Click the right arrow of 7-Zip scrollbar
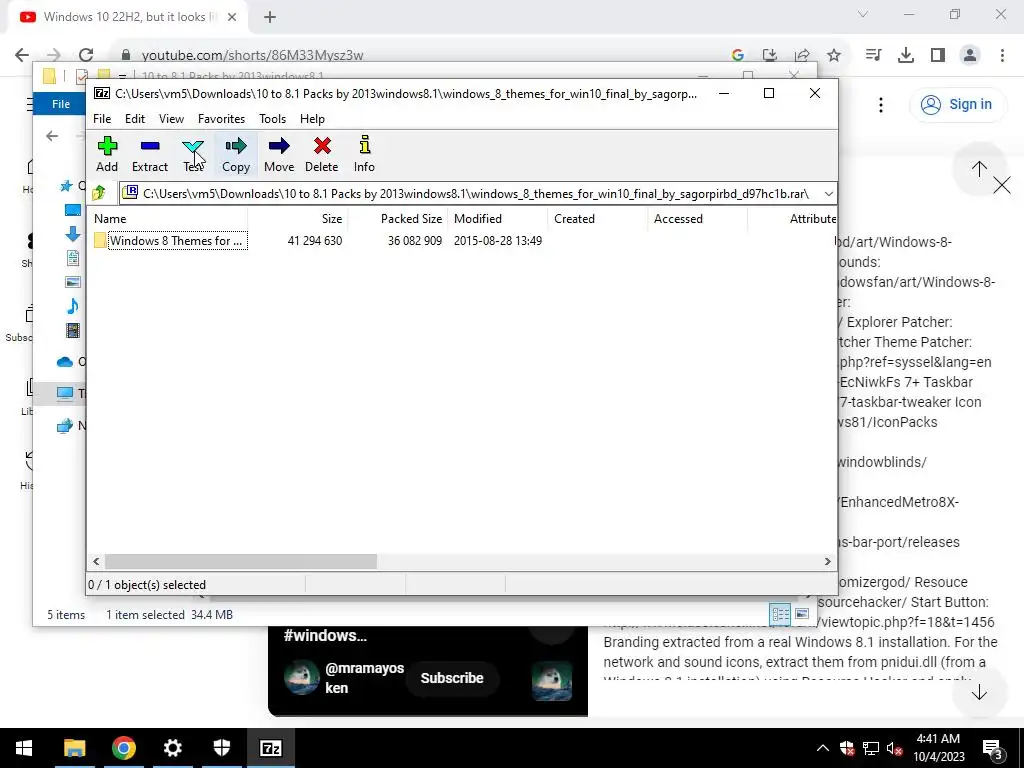The height and width of the screenshot is (768, 1024). click(827, 561)
